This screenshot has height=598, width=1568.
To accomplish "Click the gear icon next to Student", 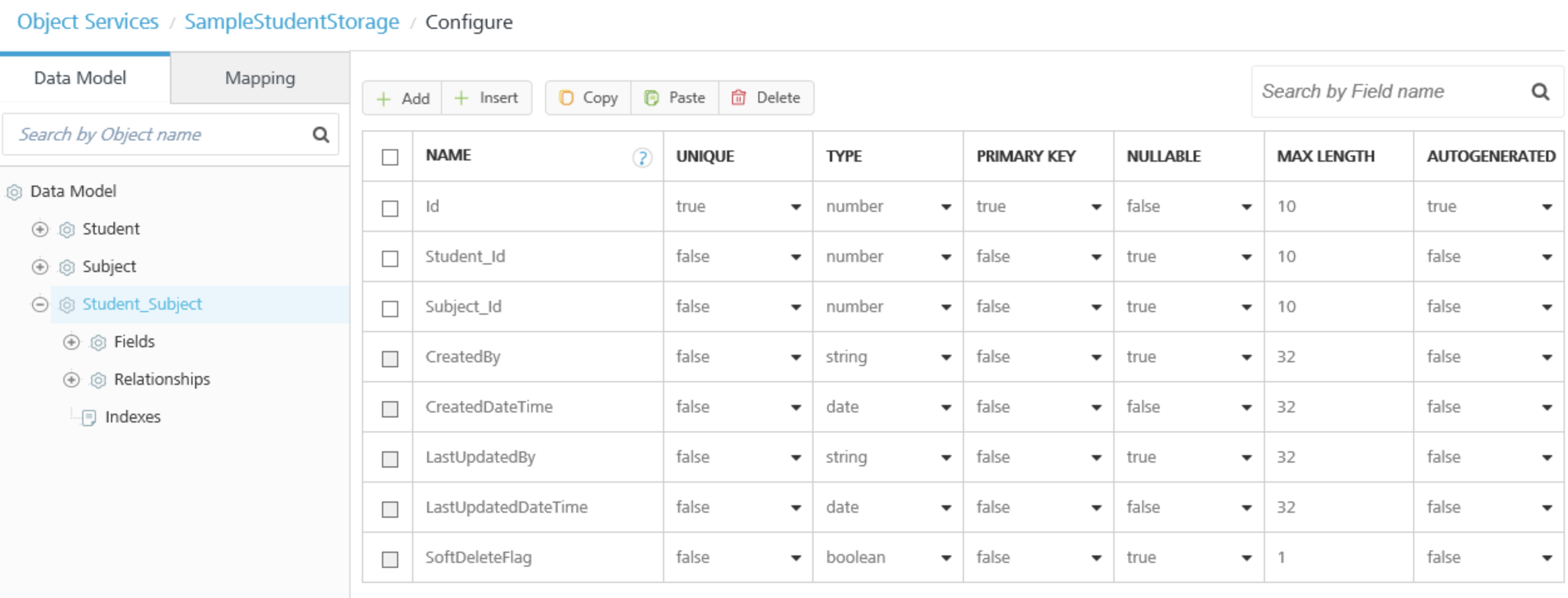I will point(67,229).
